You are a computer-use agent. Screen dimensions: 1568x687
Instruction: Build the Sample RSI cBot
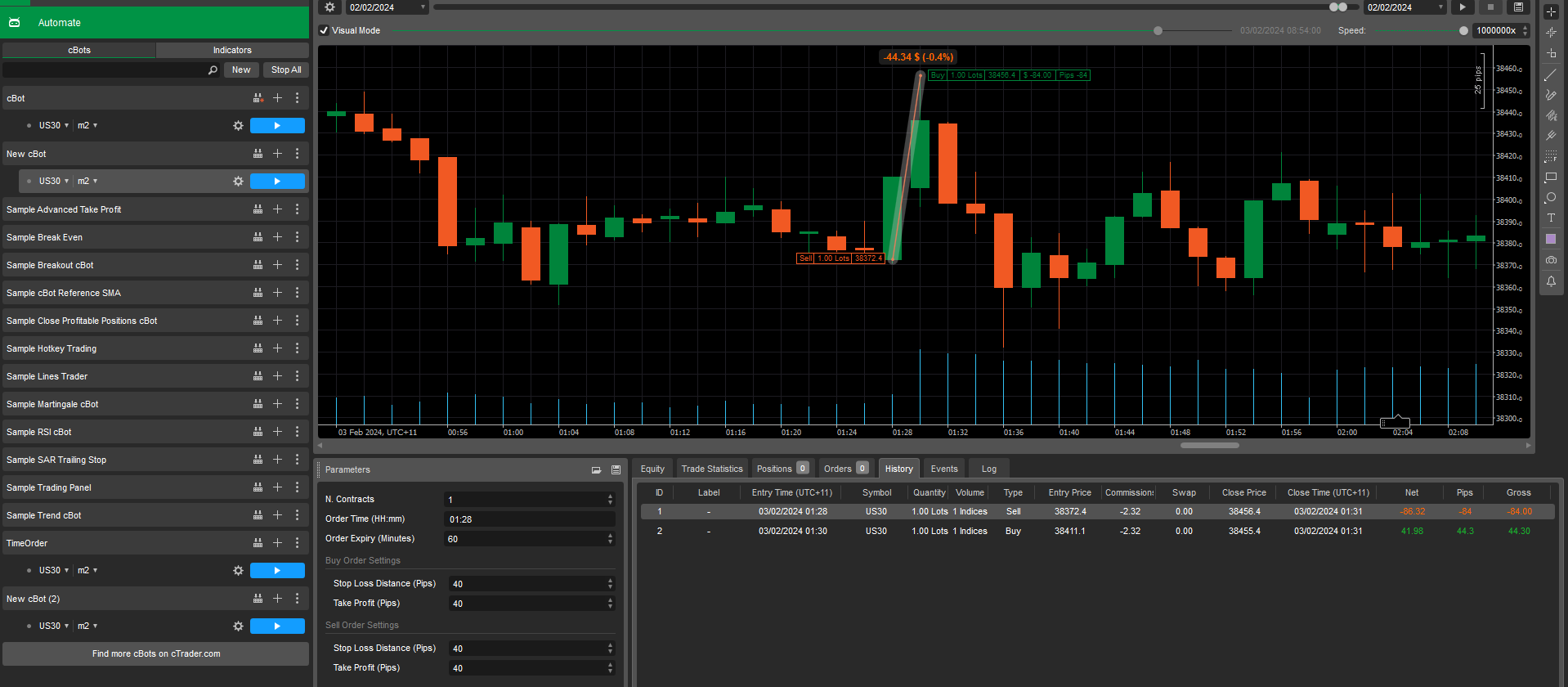(x=258, y=432)
